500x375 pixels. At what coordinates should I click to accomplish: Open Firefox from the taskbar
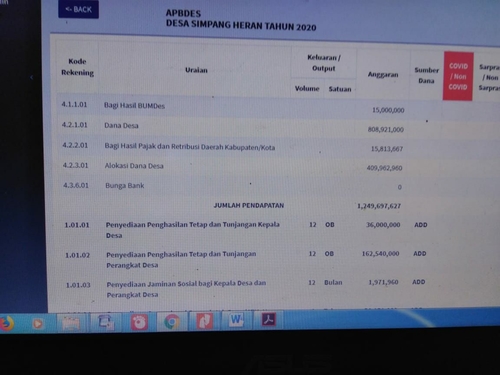[x=6, y=323]
